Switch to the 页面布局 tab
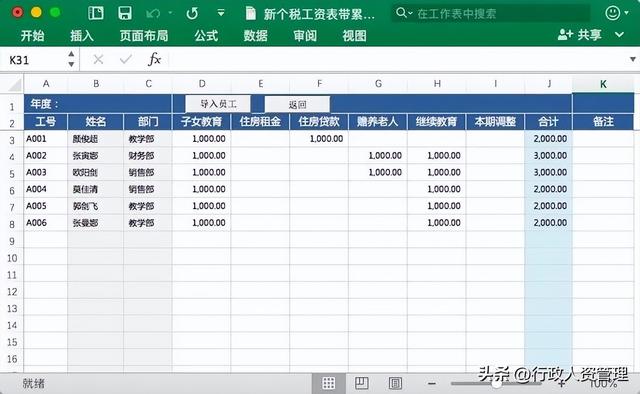 [x=144, y=36]
